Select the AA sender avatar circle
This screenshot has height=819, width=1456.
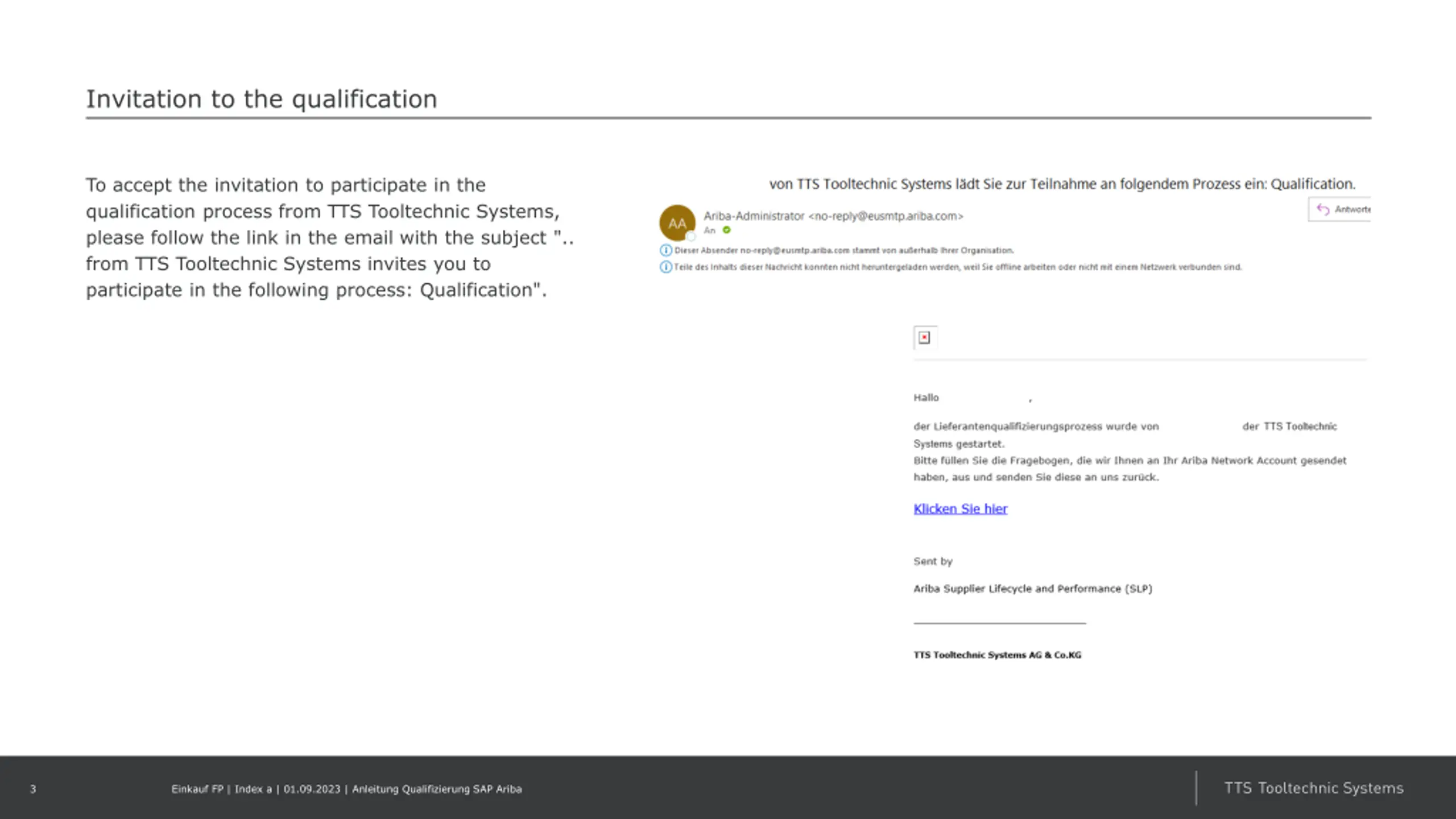[x=677, y=223]
